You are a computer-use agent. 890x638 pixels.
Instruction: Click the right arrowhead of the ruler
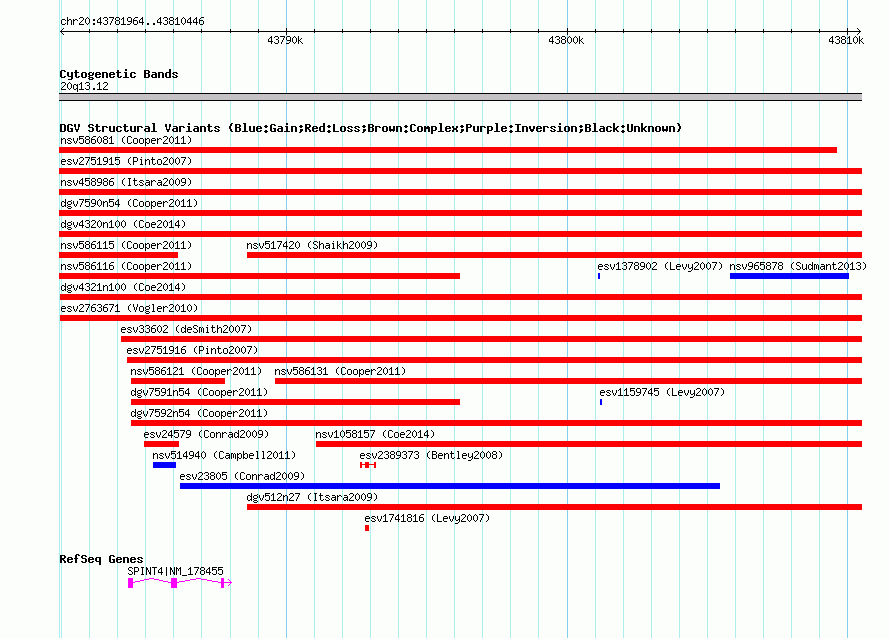[858, 31]
